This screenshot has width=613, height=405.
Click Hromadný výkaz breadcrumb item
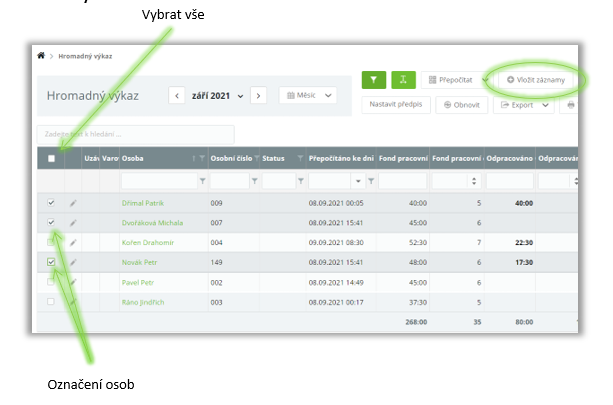[x=86, y=56]
